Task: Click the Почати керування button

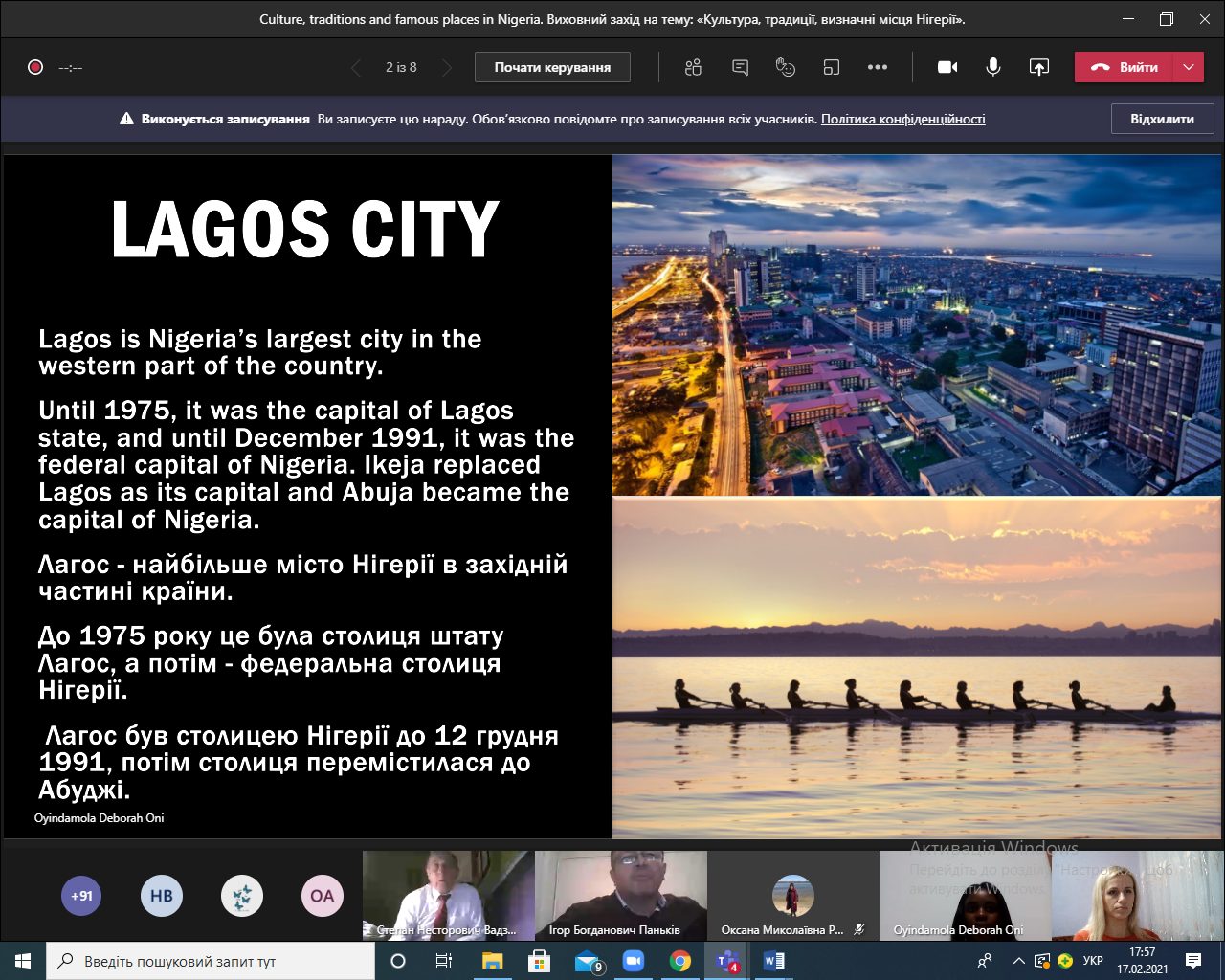Action: [x=552, y=67]
